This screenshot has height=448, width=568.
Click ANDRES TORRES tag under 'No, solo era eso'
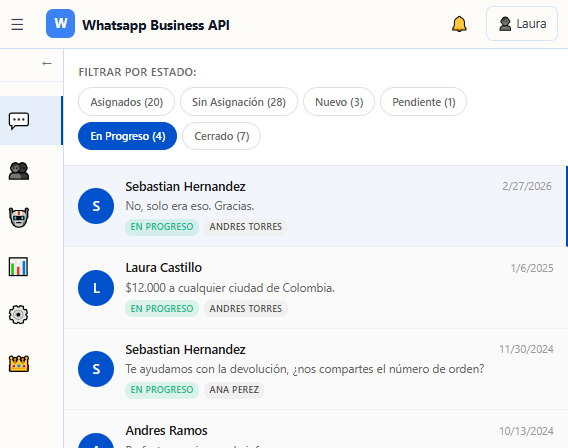pos(246,227)
